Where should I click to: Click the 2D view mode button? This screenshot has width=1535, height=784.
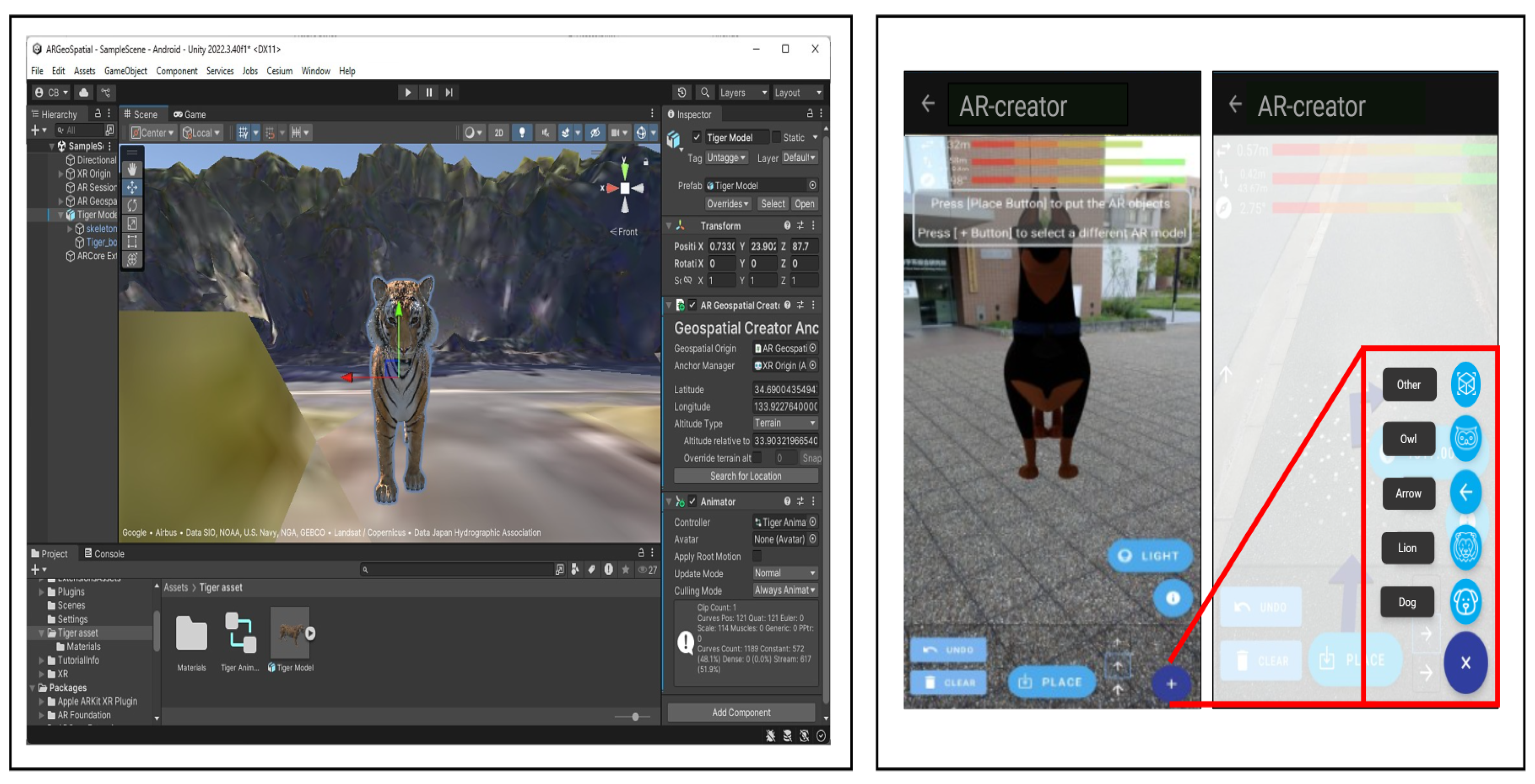499,132
